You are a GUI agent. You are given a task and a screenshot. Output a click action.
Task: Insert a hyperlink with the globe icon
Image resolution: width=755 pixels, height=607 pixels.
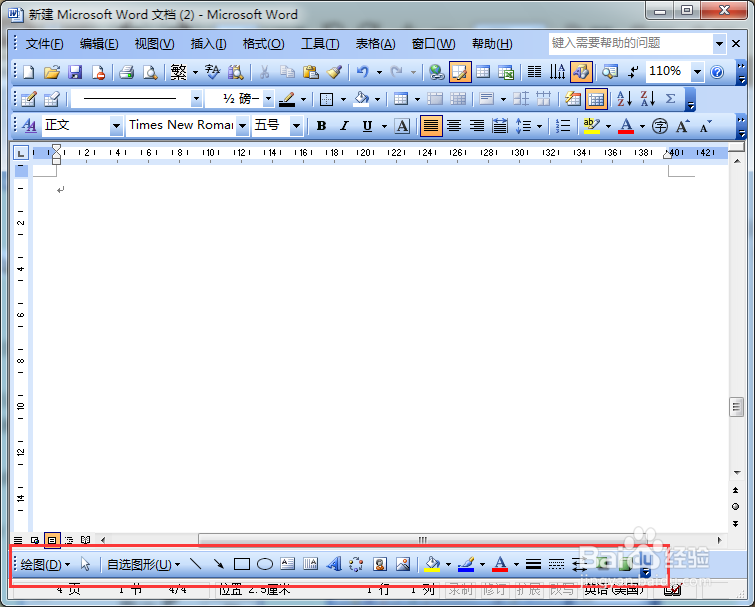(437, 72)
